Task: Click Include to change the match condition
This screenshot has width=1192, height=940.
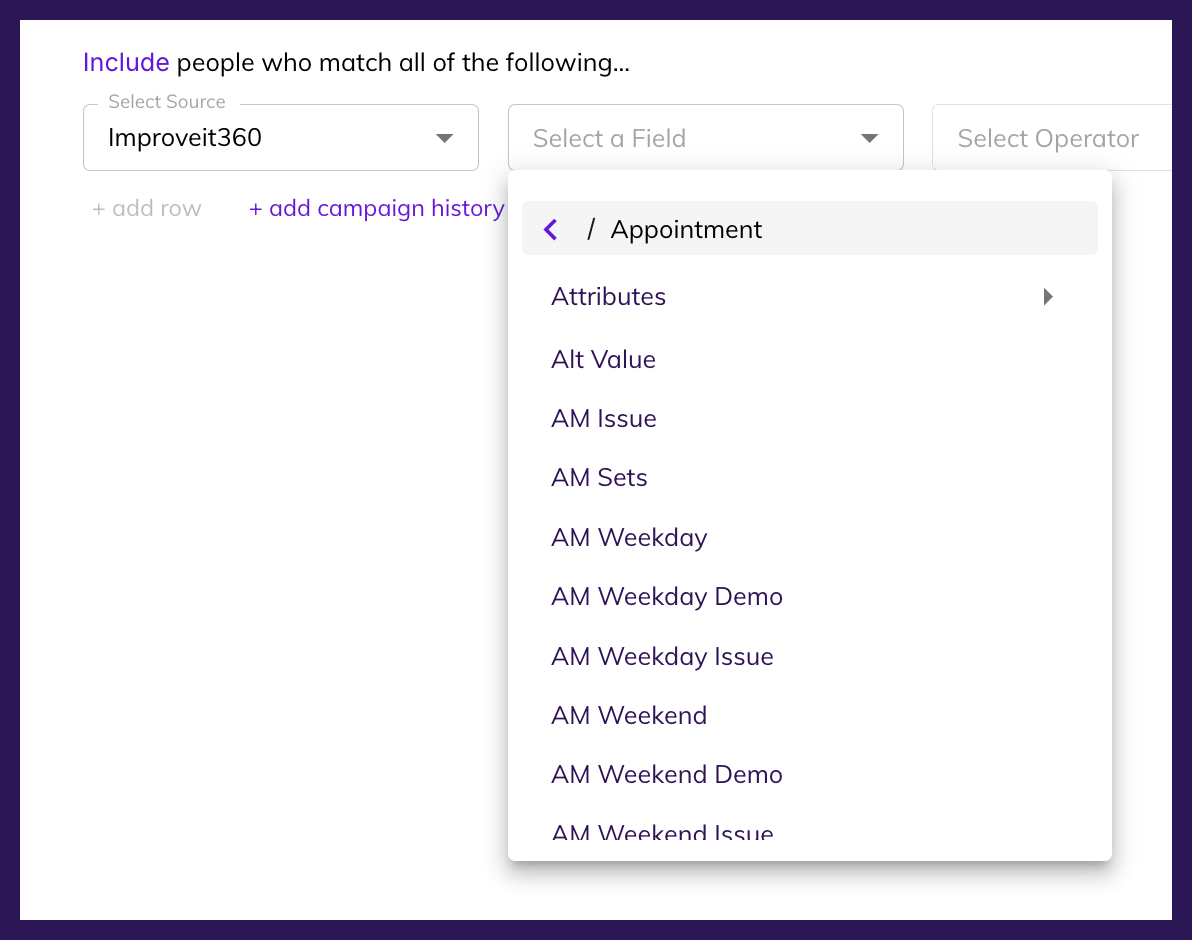Action: (x=126, y=62)
